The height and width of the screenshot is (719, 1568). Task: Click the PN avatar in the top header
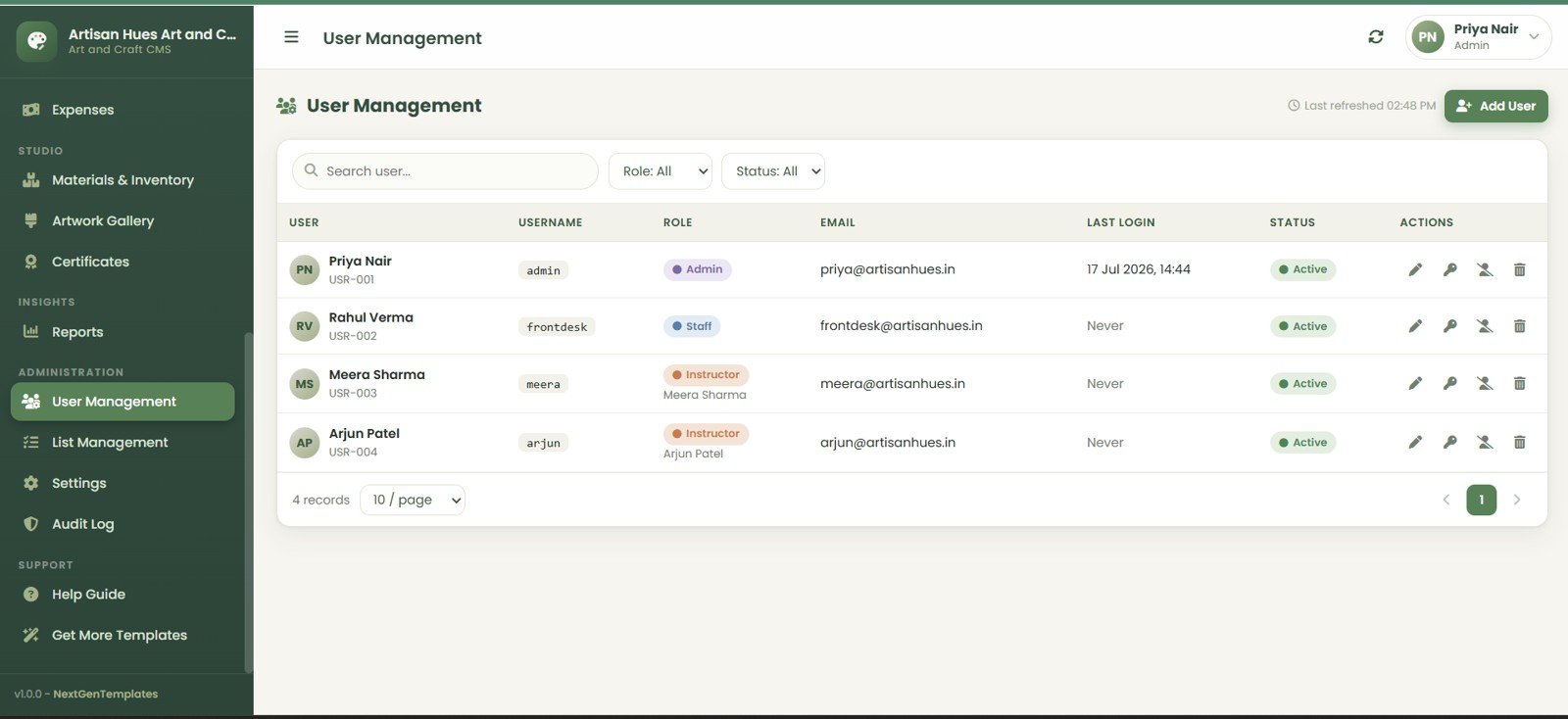1428,37
